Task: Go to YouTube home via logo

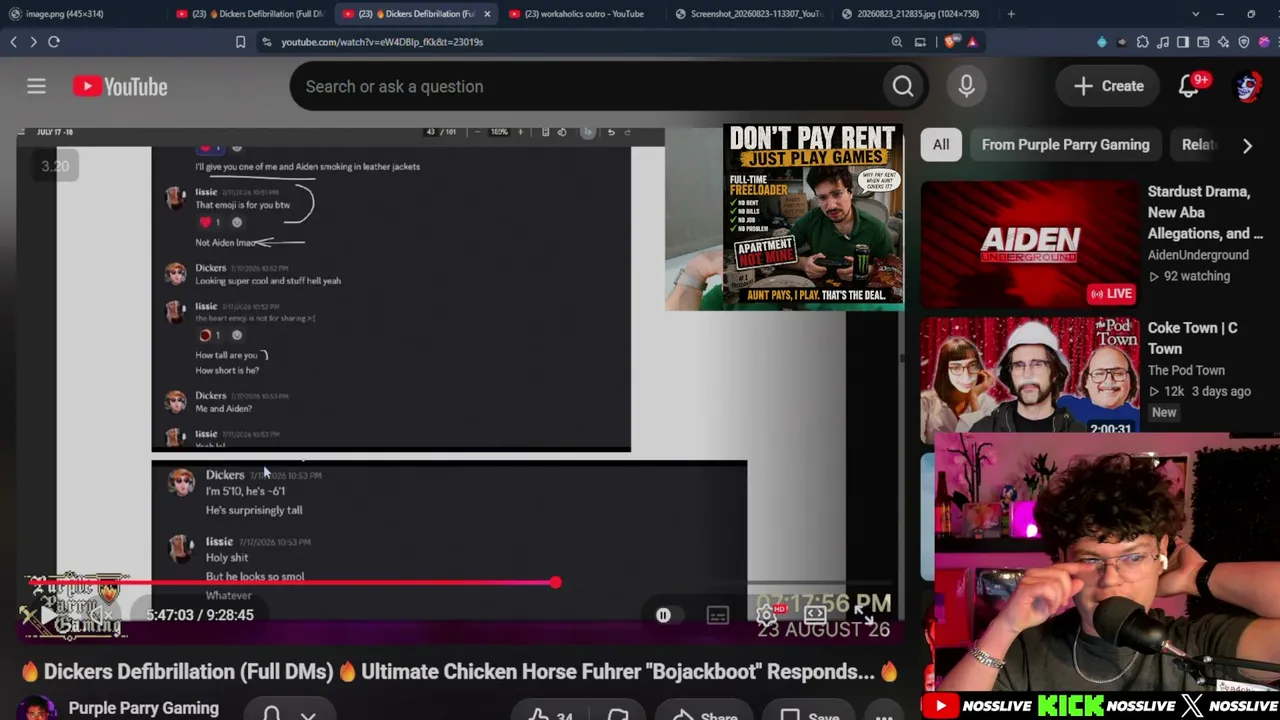Action: click(120, 87)
